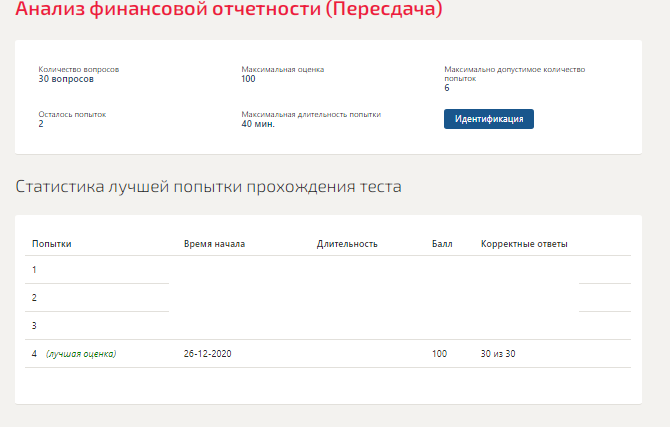Click the "Максимальная оценка" label

[x=283, y=69]
